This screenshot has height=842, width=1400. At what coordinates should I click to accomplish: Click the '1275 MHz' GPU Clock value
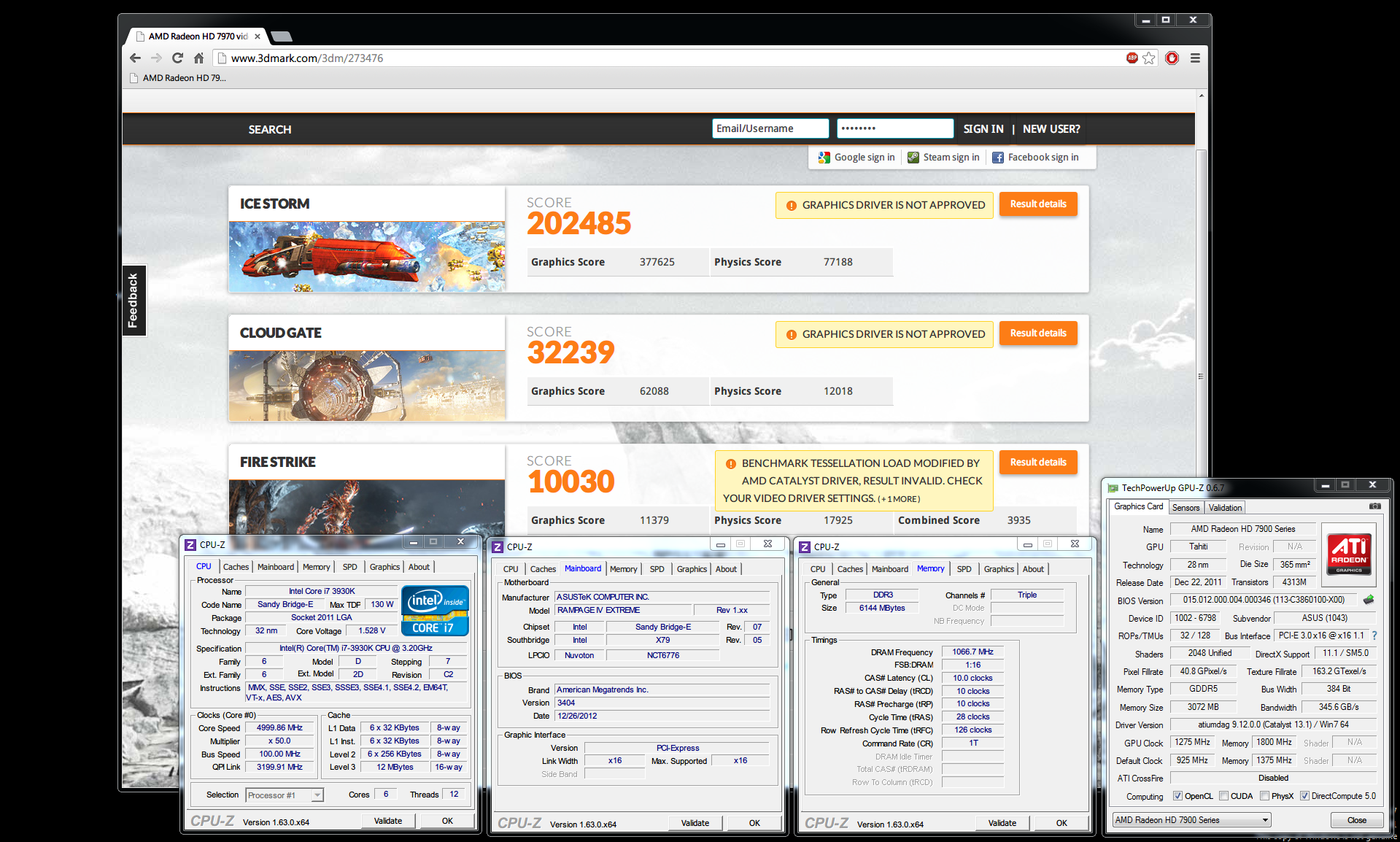tap(1192, 742)
